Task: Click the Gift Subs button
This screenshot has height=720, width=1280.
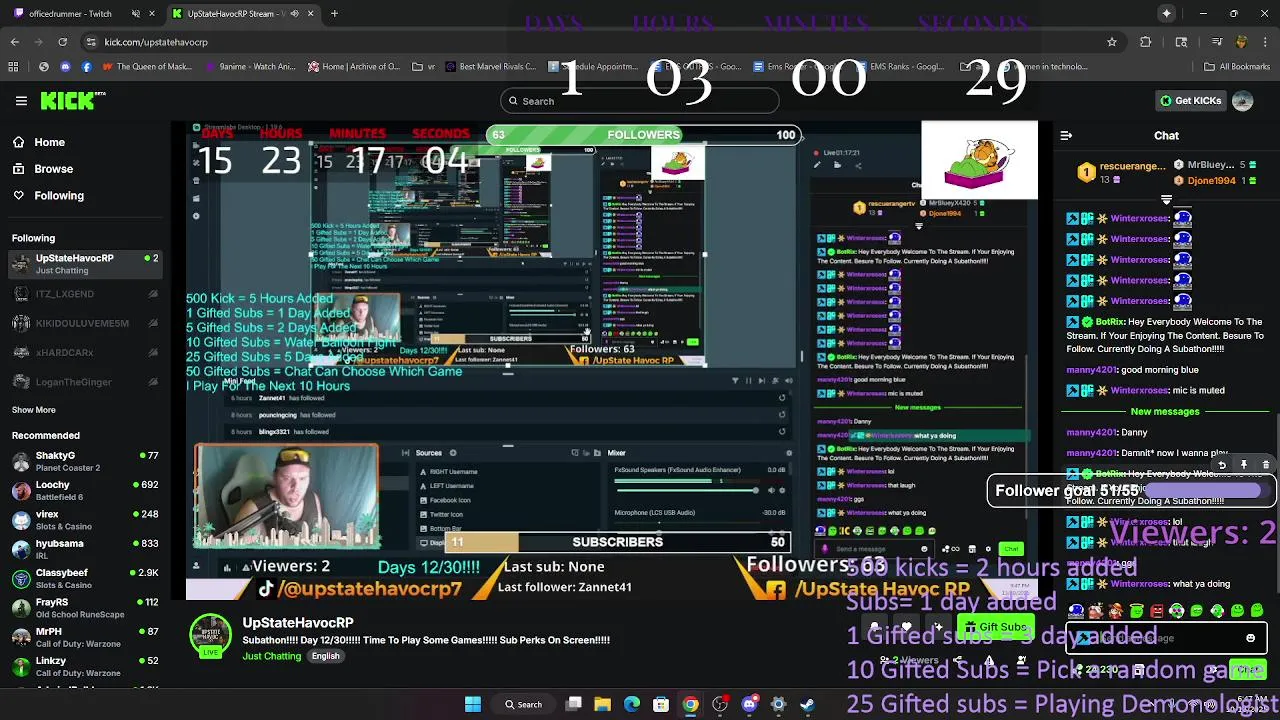Action: point(994,627)
